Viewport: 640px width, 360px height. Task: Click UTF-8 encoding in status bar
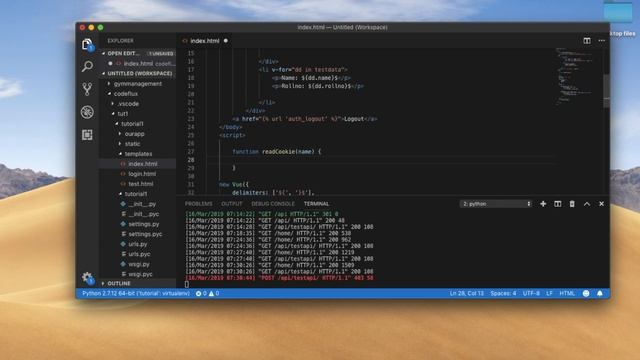click(531, 293)
